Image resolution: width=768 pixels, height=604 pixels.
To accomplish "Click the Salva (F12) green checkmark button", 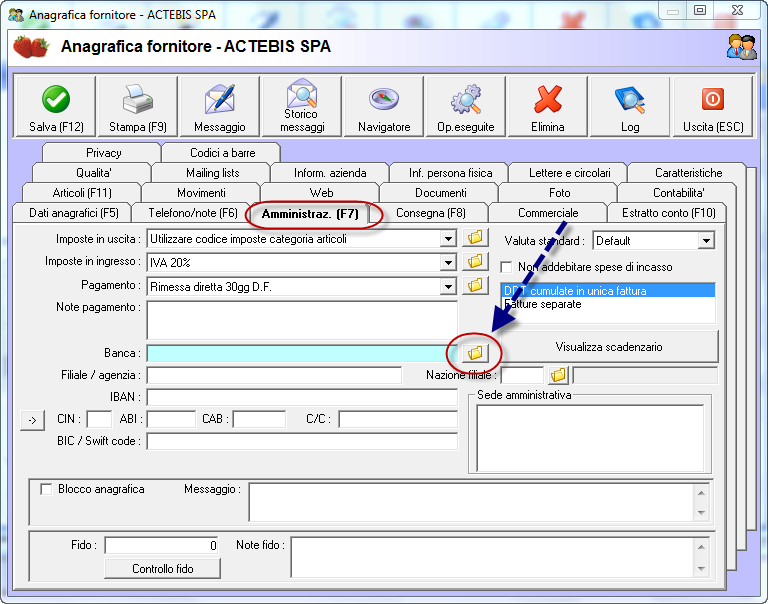I will click(x=56, y=106).
